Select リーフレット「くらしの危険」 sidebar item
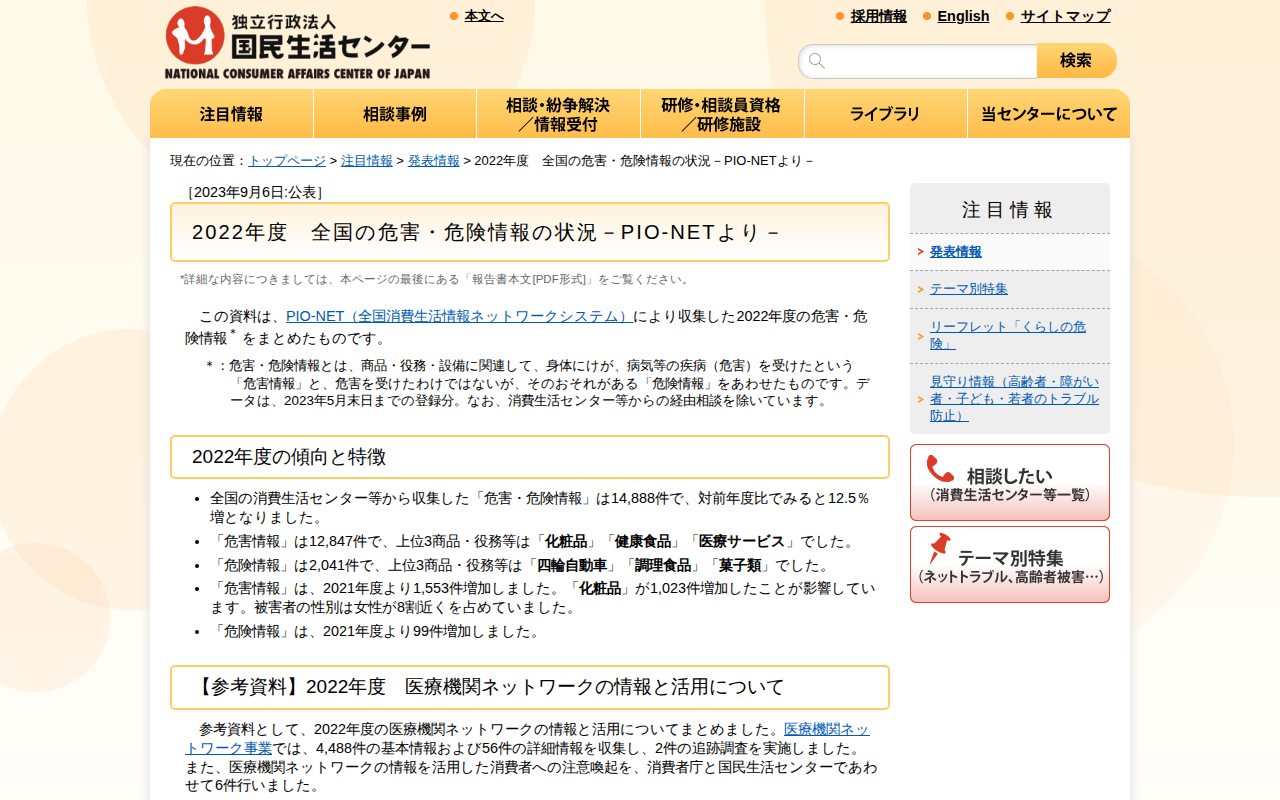1280x800 pixels. pos(1008,335)
